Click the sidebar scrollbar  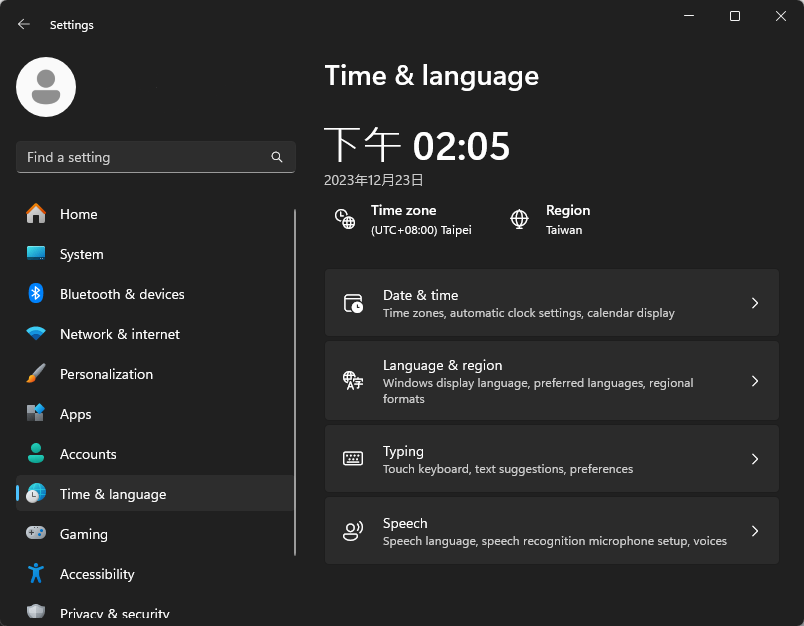click(295, 382)
